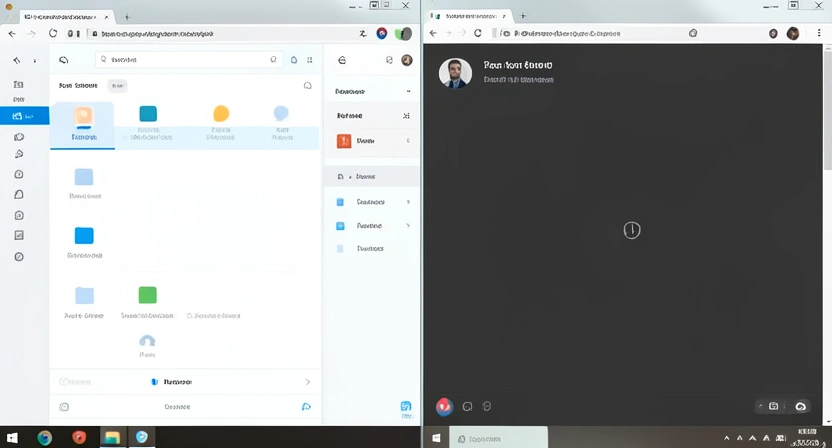Select the tab with the orange icon
The width and height of the screenshot is (832, 448).
(x=83, y=125)
